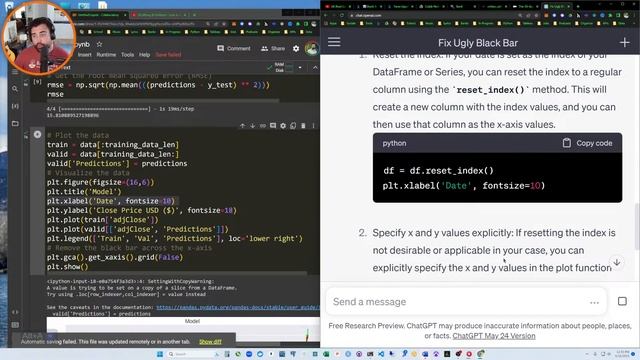The width and height of the screenshot is (640, 360).
Task: Click Show diff in the autosave notice
Action: coord(210,342)
